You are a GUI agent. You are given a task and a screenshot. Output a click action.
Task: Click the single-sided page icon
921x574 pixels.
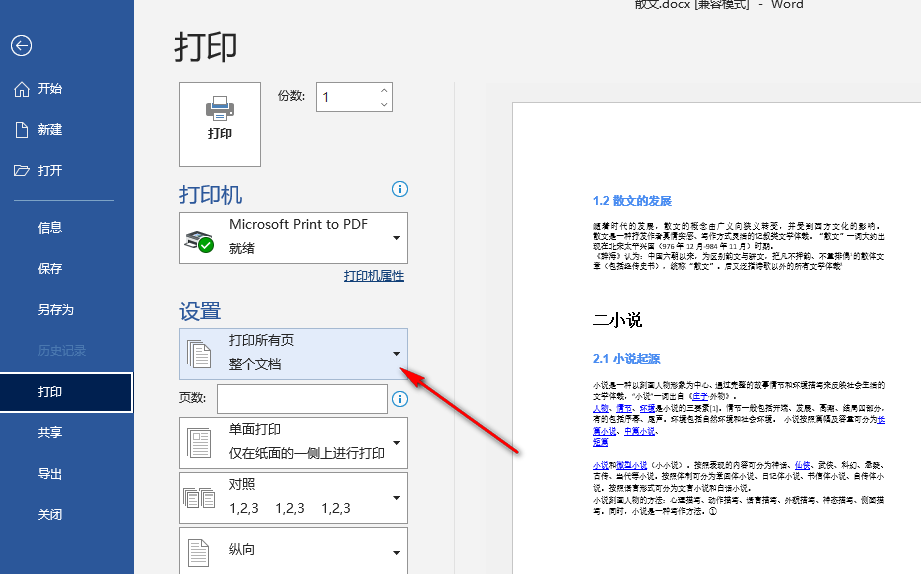click(x=199, y=443)
